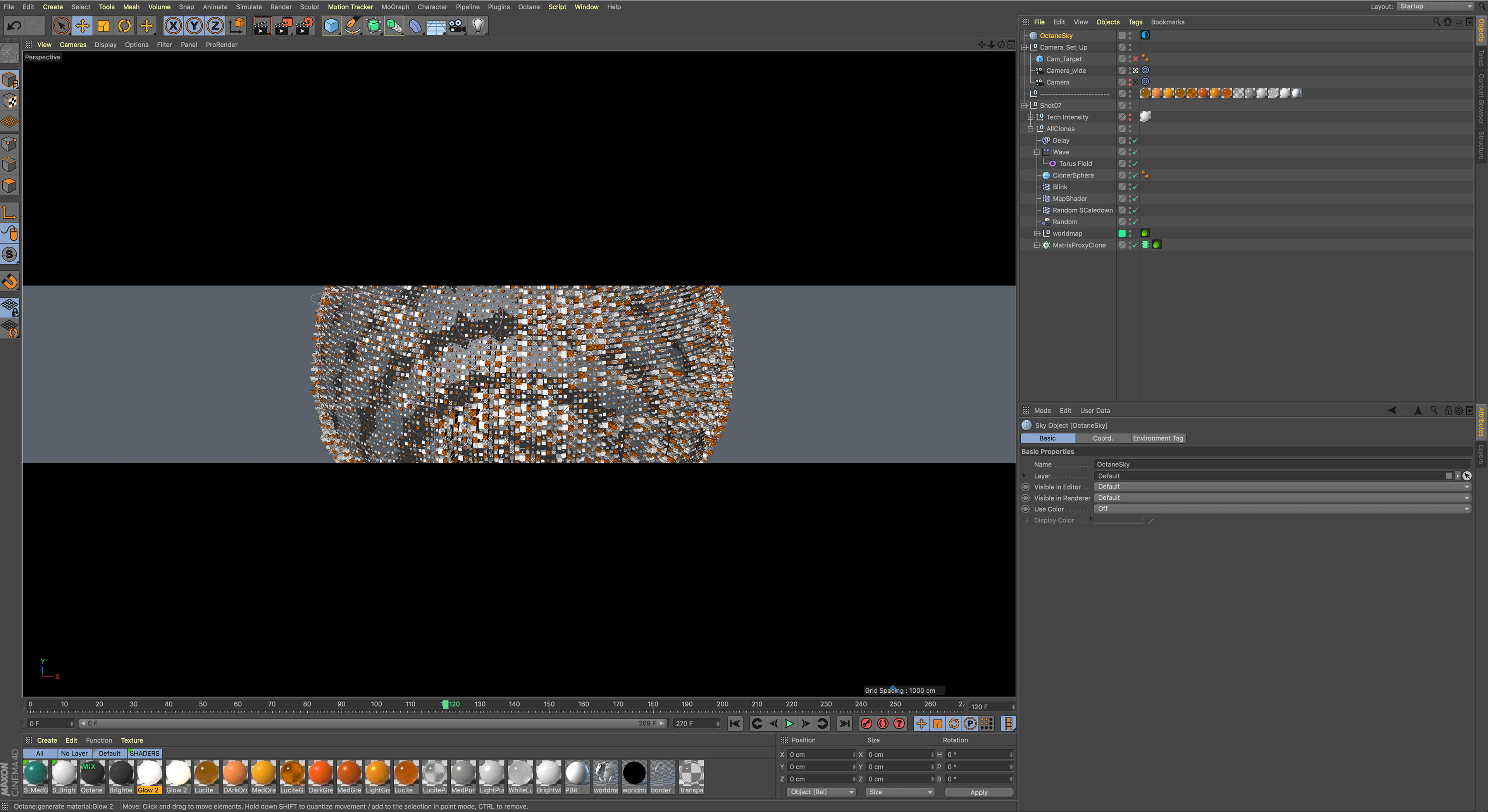Go to end of timeline
Screen dimensions: 1488x812
pyautogui.click(x=844, y=724)
